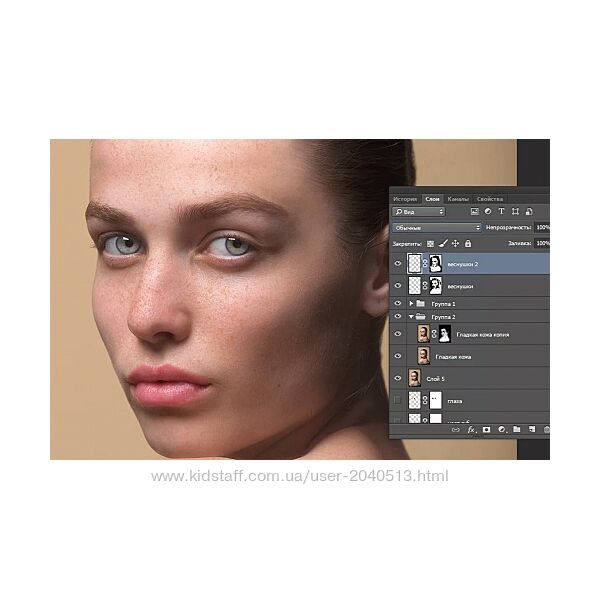Filter layers by adjustment layers icon
The image size is (600, 600).
[488, 211]
